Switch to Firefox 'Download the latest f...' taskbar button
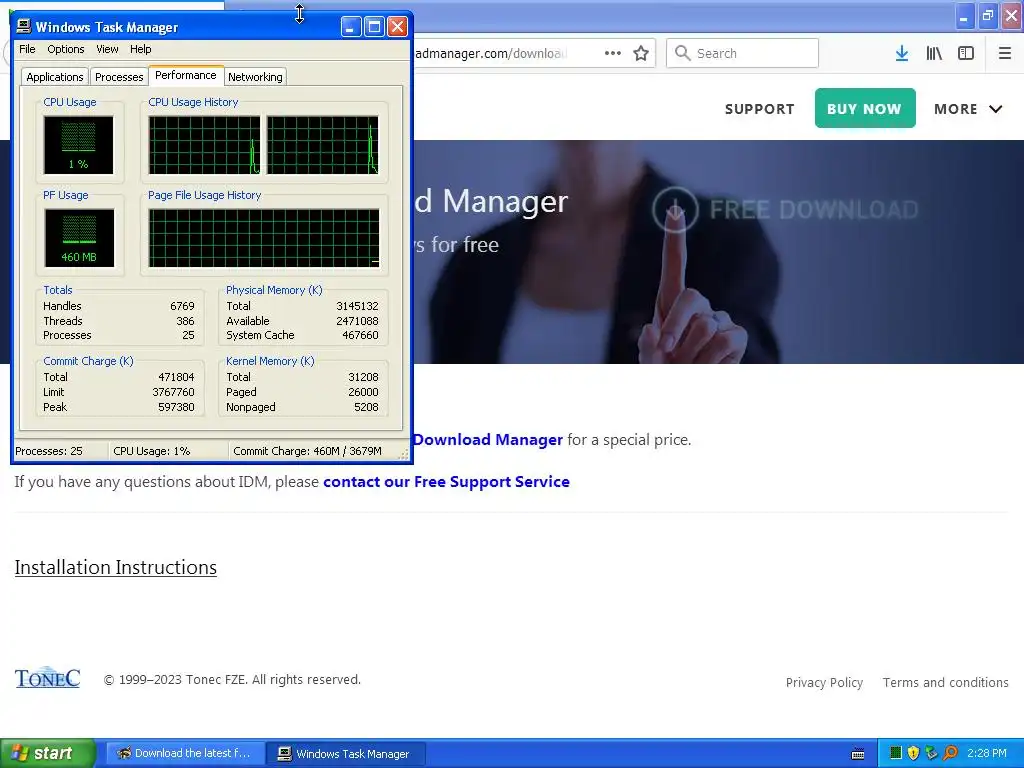Image resolution: width=1024 pixels, height=768 pixels. (185, 753)
